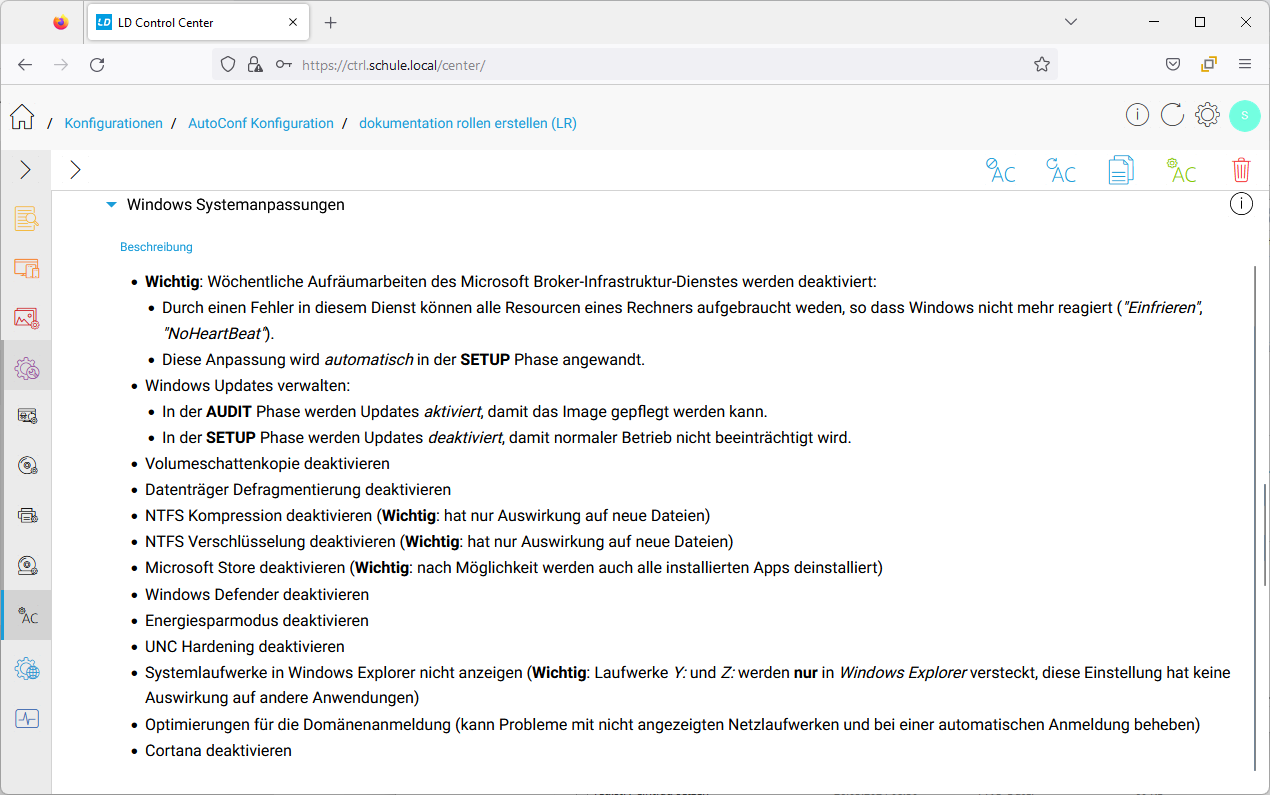Expand the left sidebar with chevron
Viewport: 1270px width, 795px height.
[x=26, y=170]
